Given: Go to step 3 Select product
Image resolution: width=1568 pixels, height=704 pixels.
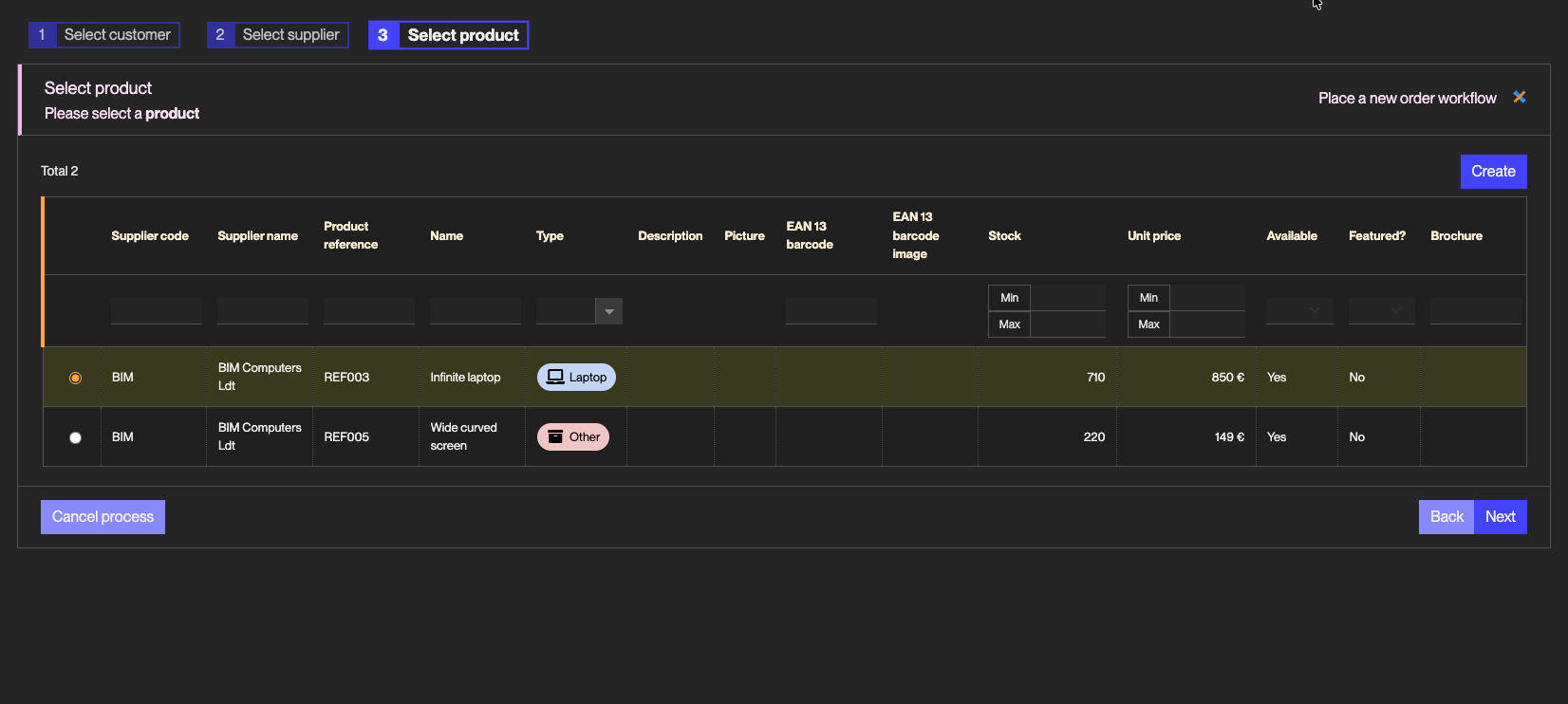Looking at the screenshot, I should [x=448, y=35].
